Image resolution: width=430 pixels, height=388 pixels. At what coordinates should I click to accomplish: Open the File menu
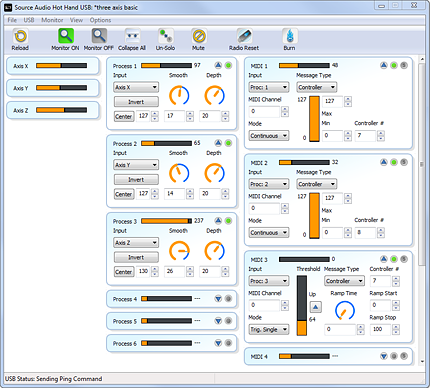12,20
